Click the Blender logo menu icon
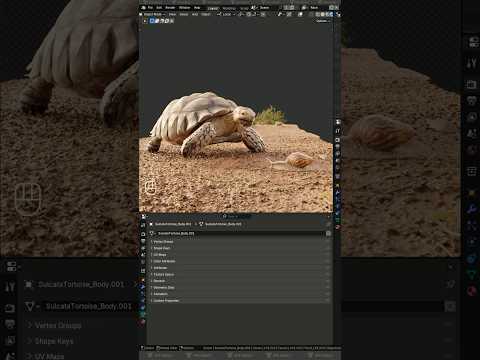The image size is (480, 360). point(143,7)
